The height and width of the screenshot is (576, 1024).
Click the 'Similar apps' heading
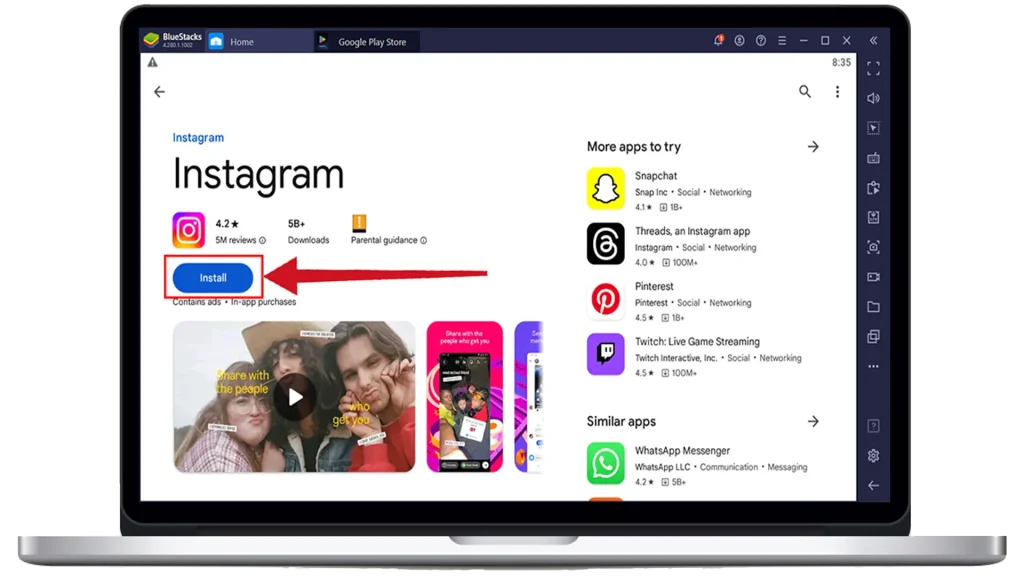(621, 422)
